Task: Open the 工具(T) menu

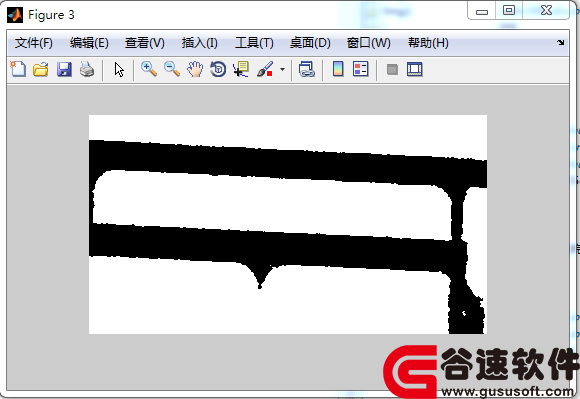Action: click(x=254, y=43)
